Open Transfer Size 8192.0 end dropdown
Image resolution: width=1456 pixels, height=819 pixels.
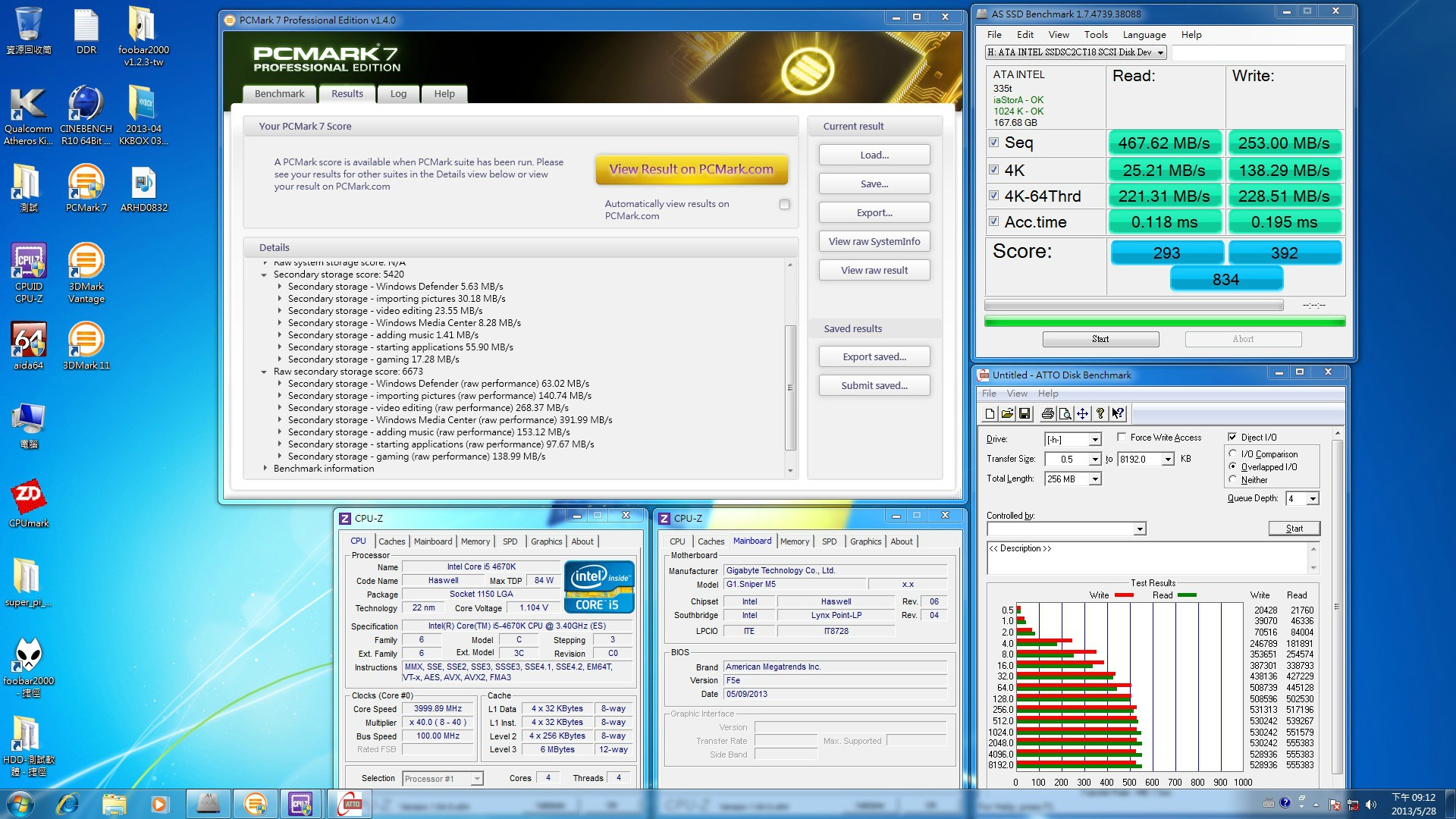[1168, 460]
